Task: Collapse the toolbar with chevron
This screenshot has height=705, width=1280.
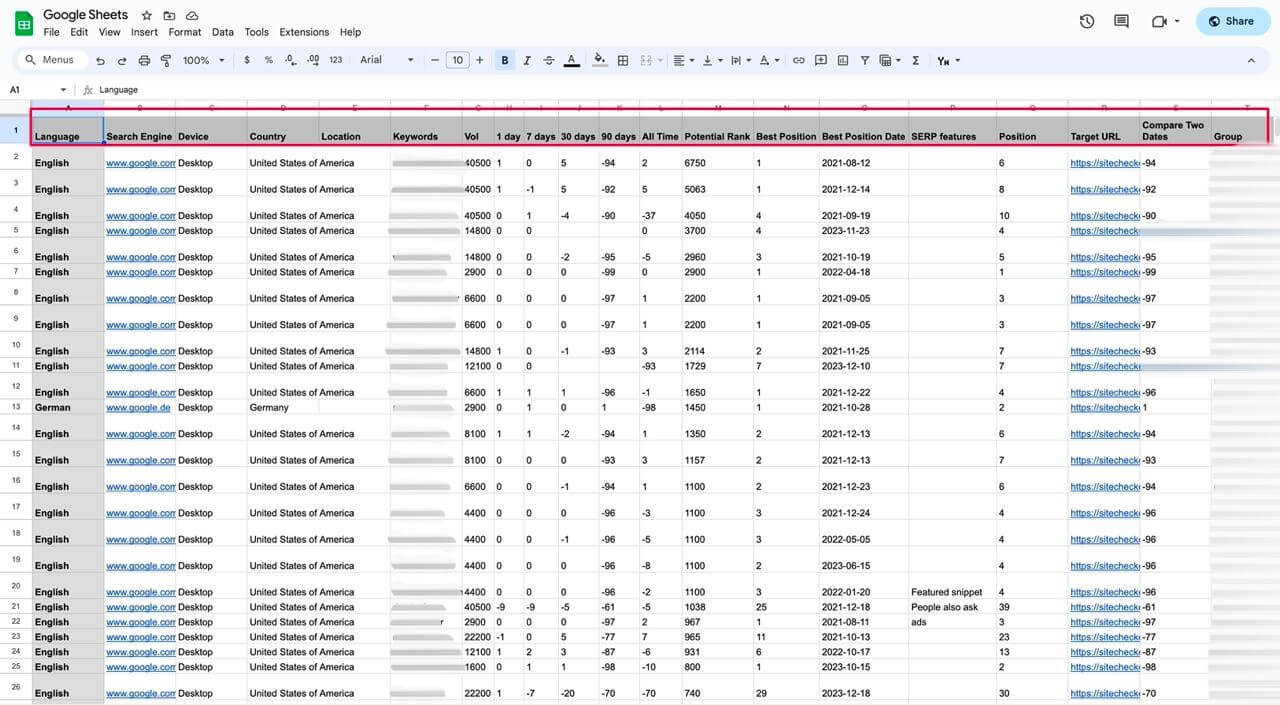Action: tap(1251, 60)
